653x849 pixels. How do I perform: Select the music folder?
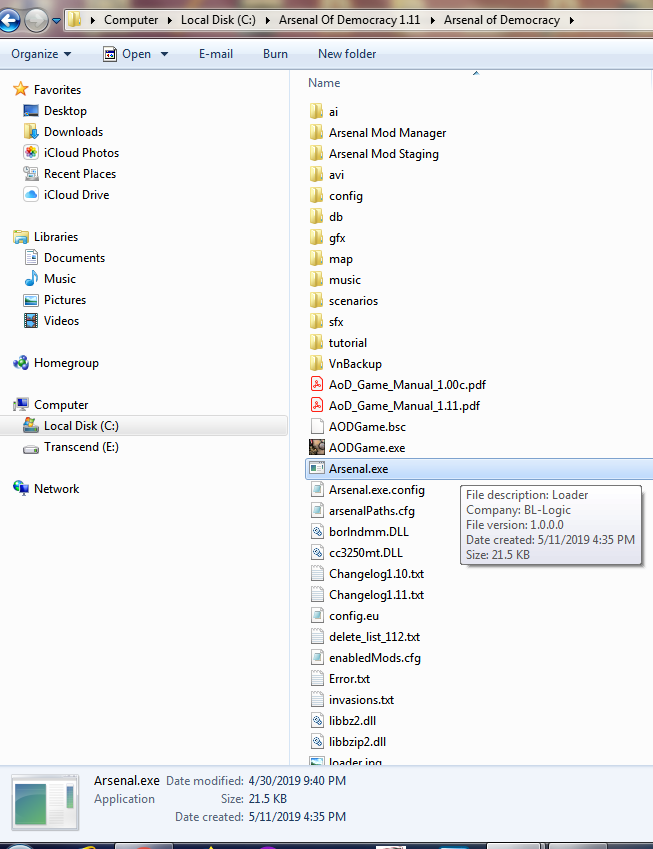coord(335,280)
